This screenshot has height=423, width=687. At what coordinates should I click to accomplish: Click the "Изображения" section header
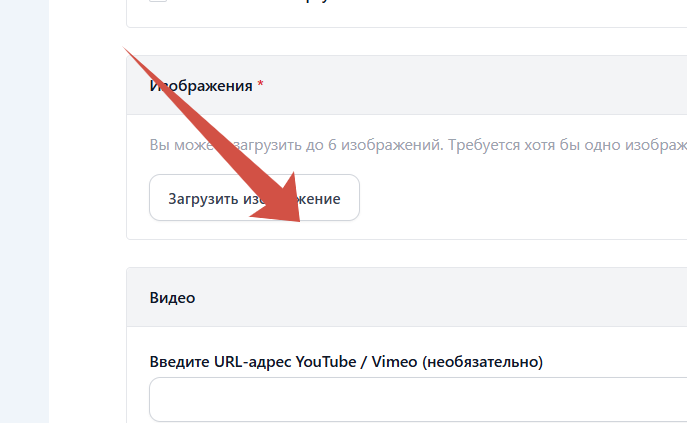tap(200, 86)
